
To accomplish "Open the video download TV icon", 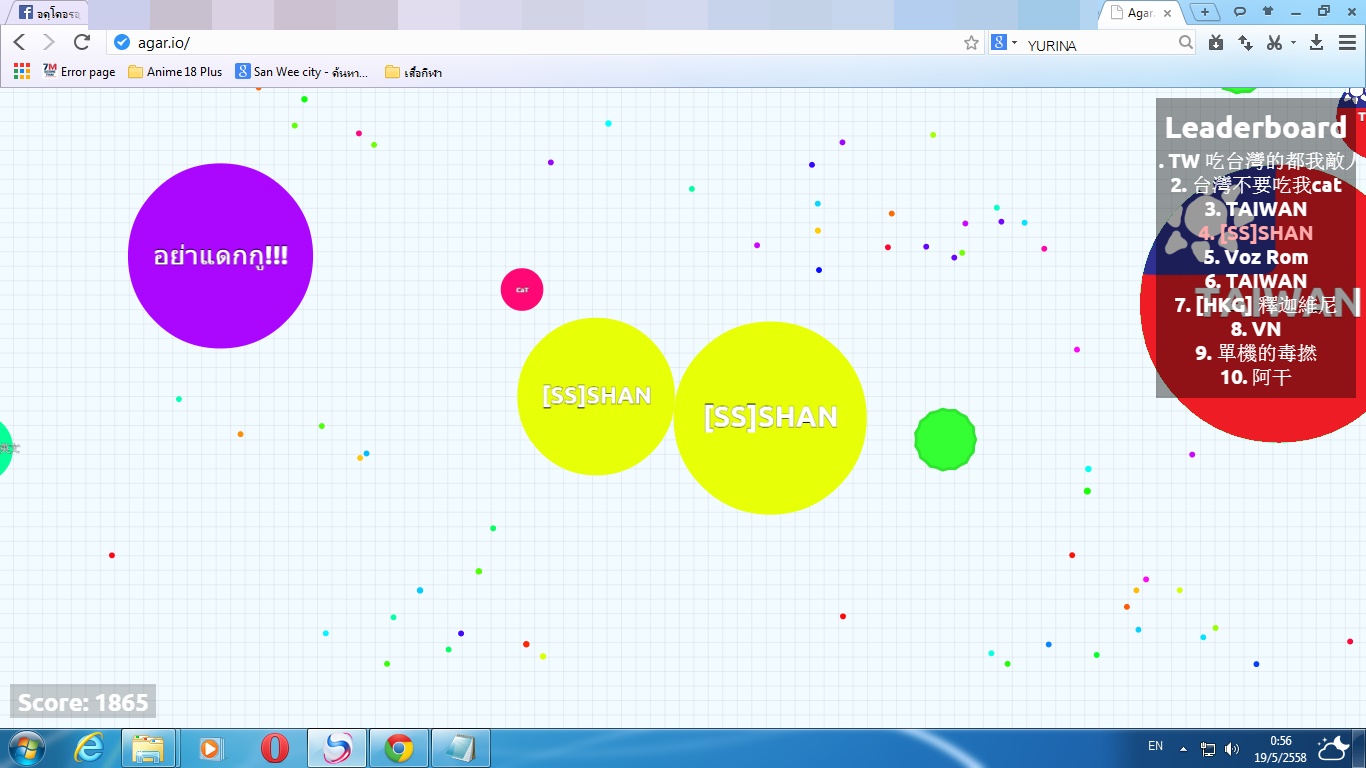I will [x=1216, y=42].
